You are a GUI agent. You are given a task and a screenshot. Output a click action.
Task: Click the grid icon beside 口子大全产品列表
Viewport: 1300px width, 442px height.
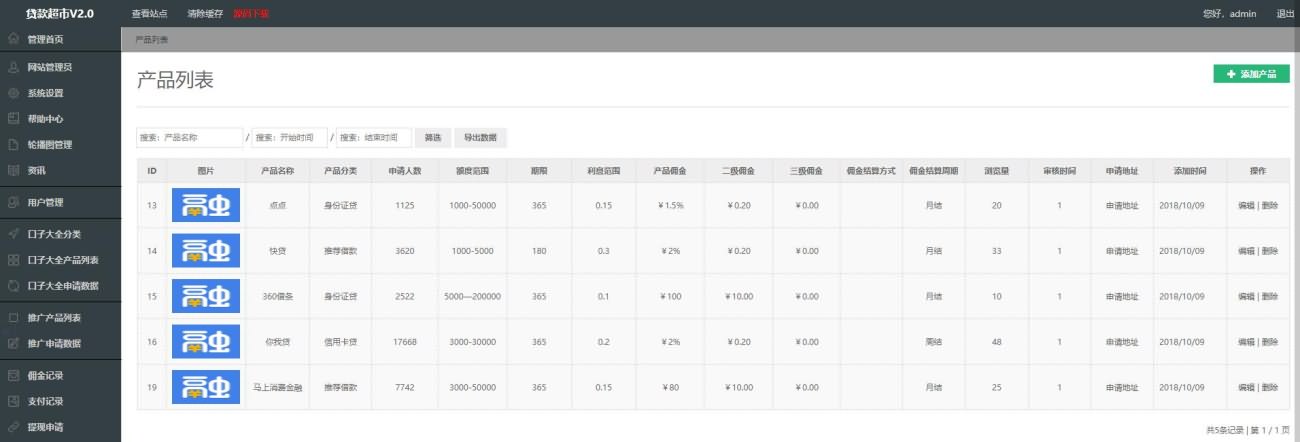13,260
